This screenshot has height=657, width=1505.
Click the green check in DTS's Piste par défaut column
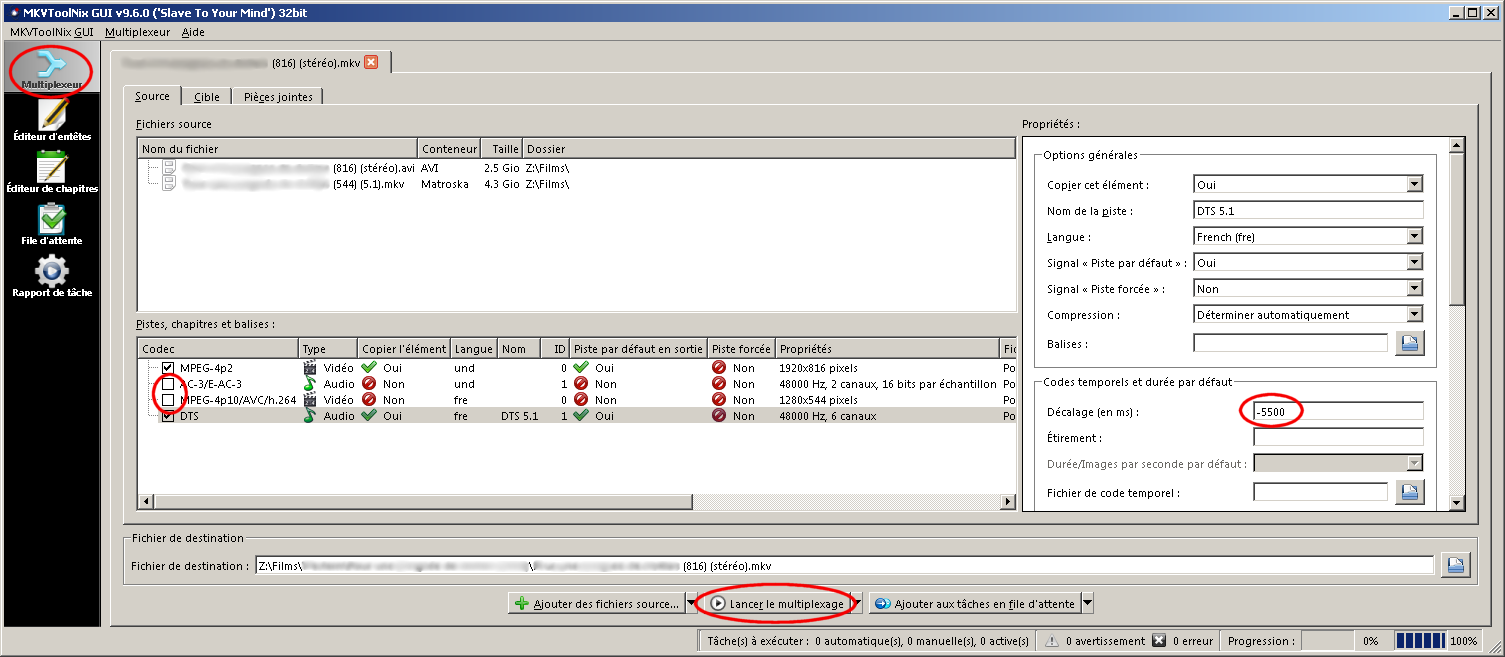point(581,416)
